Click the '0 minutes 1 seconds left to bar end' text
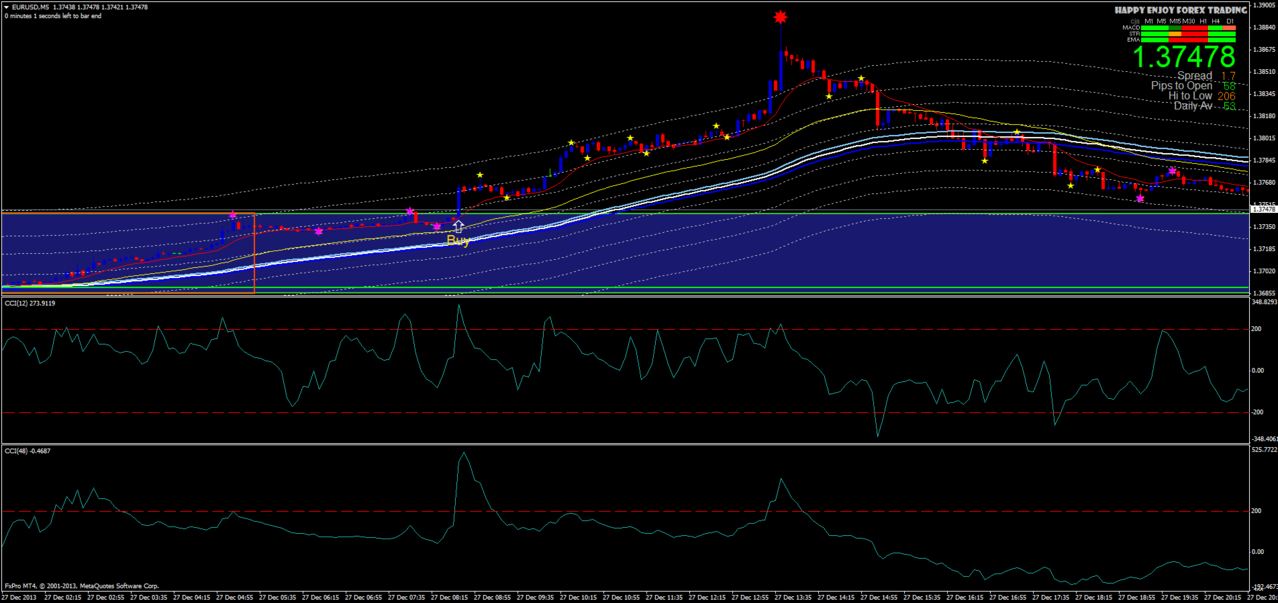 (53, 17)
